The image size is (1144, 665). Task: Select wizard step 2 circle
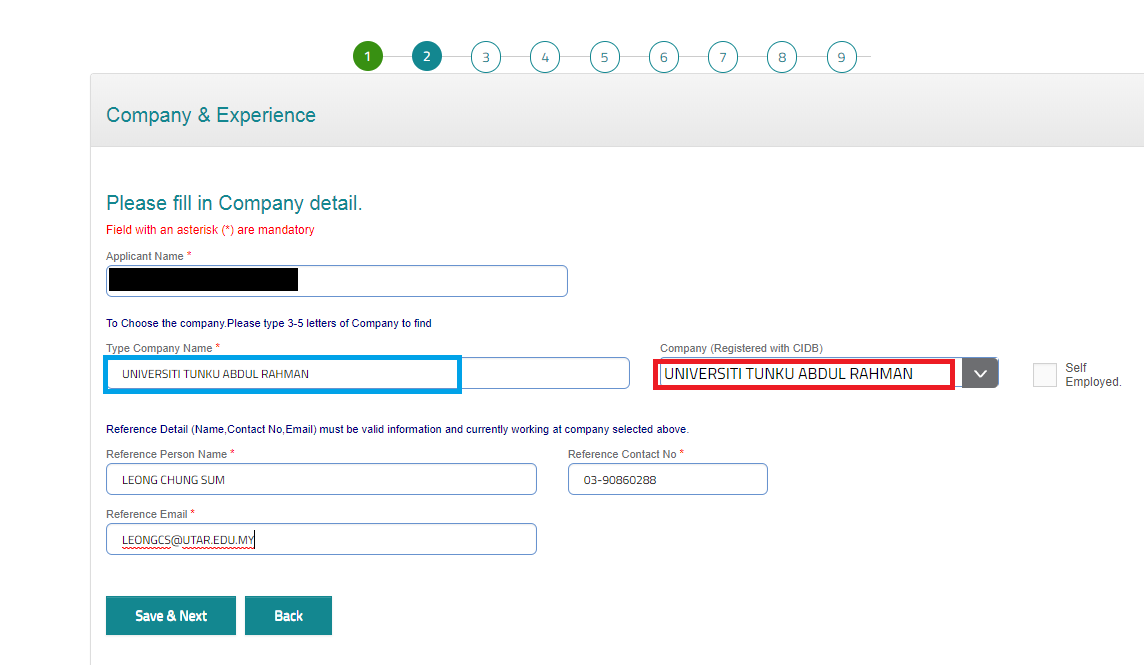tap(427, 56)
